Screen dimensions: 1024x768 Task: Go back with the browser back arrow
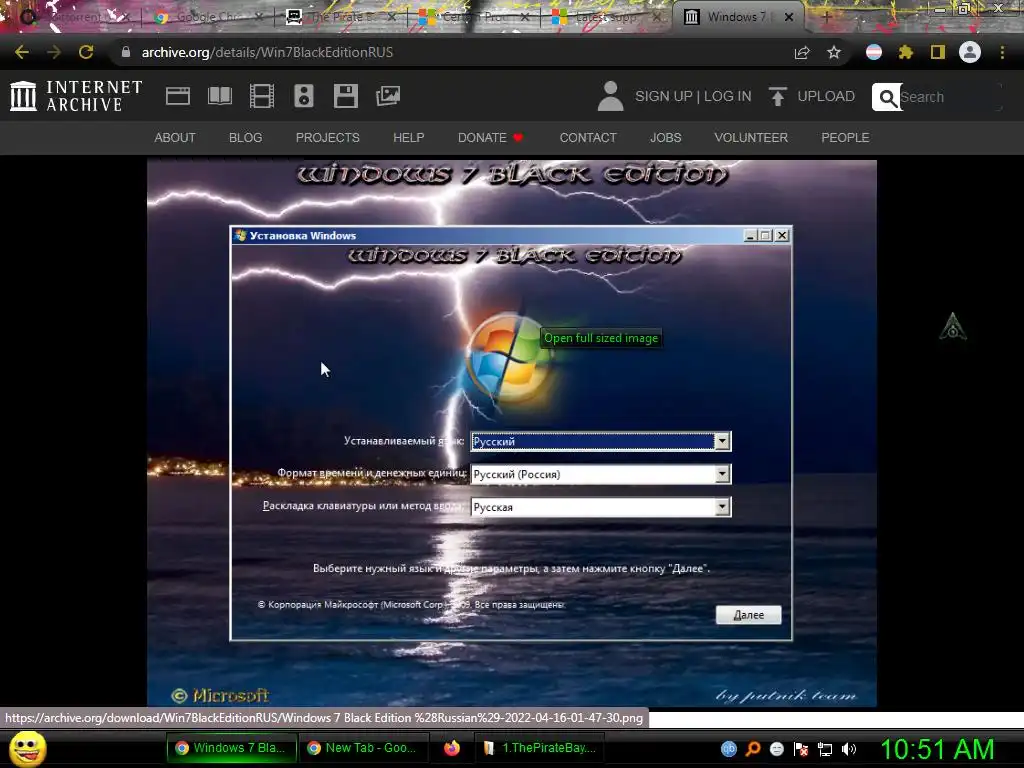click(22, 52)
